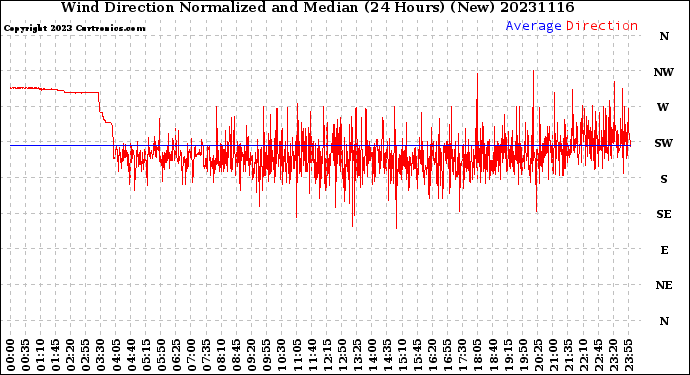Click the 11:05 time label
Screen dimensions: 690x375
coord(297,355)
